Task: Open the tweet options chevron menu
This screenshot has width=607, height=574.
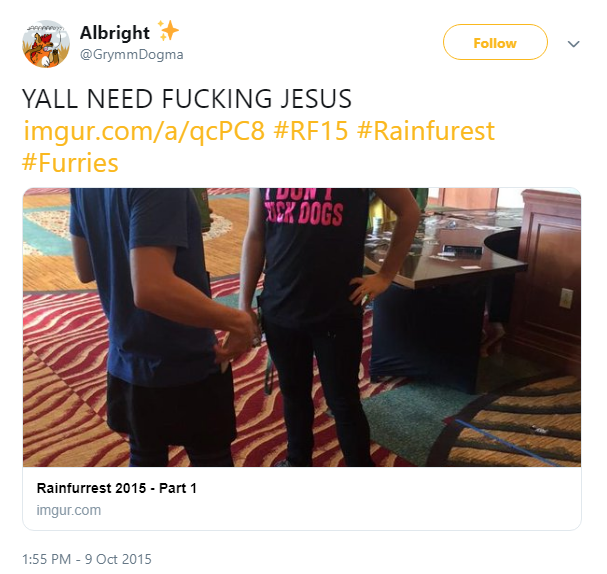Action: [x=573, y=44]
